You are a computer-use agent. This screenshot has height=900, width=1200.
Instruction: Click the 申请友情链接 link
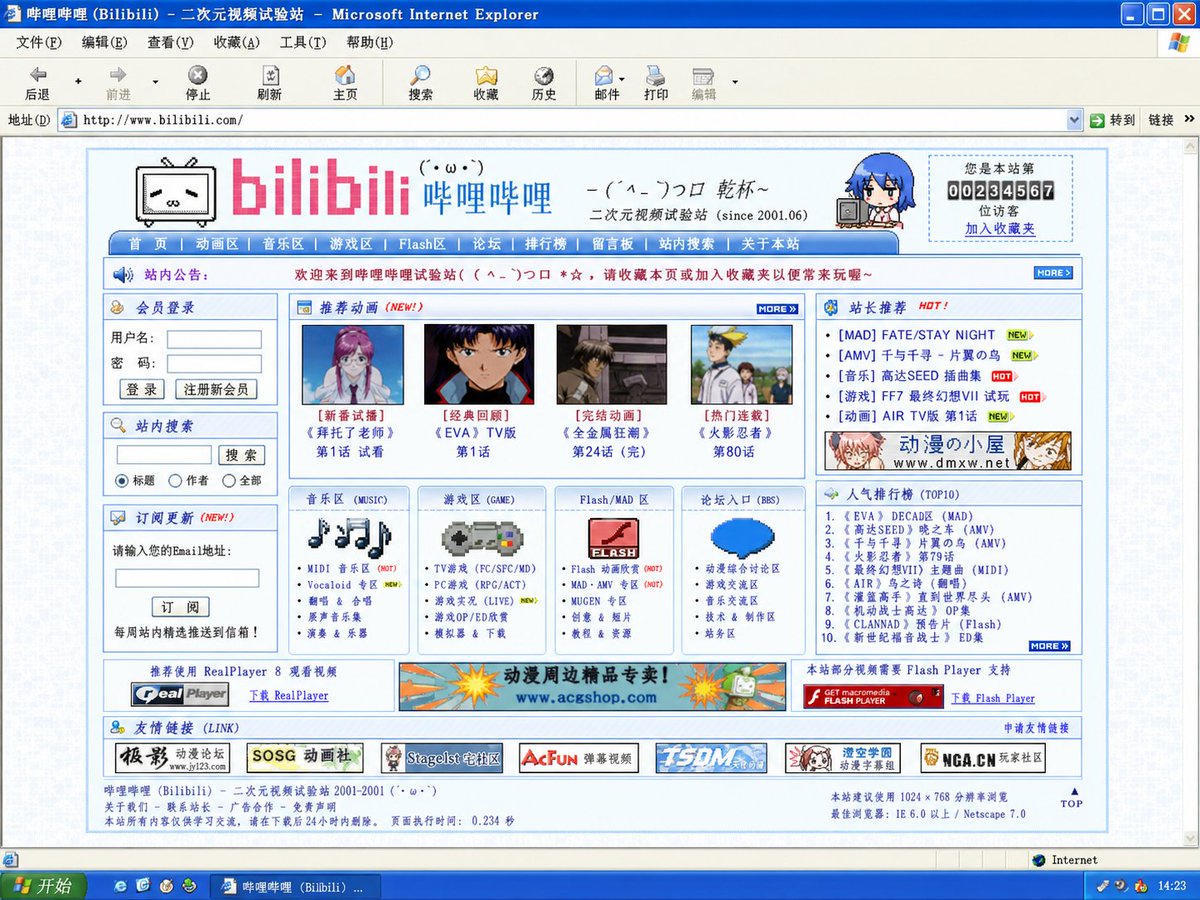(1036, 728)
